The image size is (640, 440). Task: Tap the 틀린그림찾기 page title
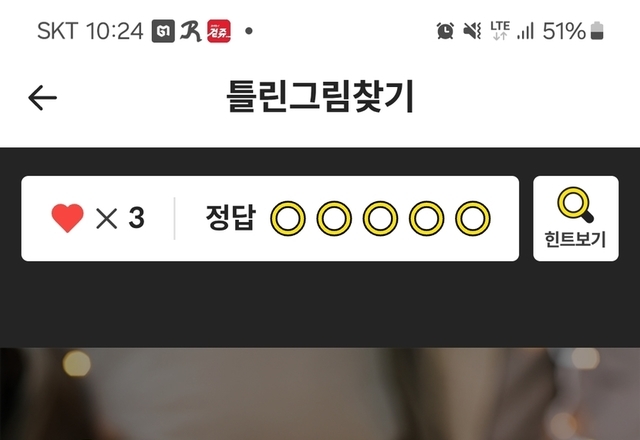320,96
